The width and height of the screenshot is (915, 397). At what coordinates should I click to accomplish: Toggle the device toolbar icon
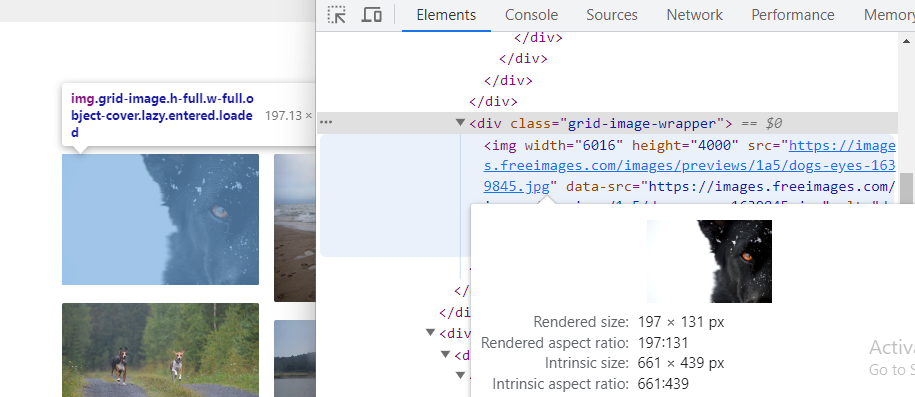tap(371, 15)
